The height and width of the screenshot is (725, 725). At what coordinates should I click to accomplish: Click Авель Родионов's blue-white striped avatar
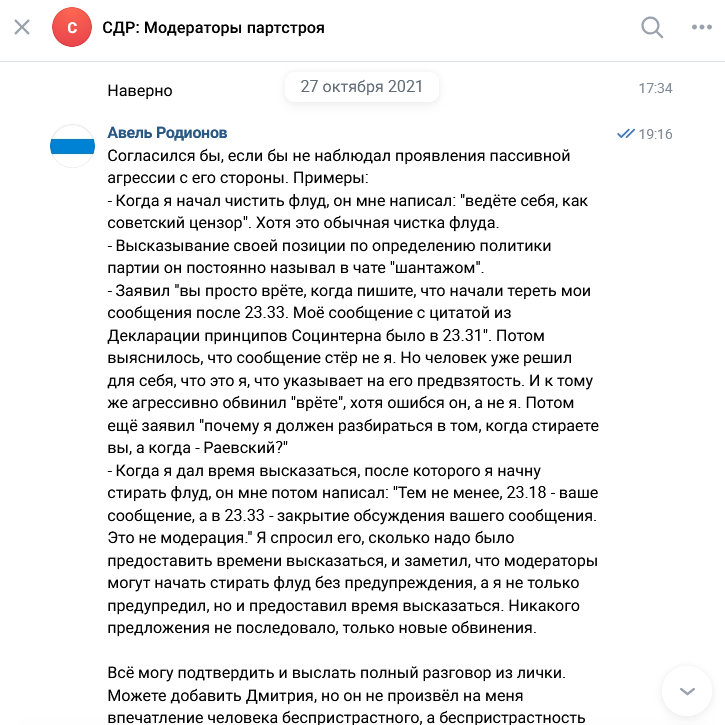tap(72, 146)
